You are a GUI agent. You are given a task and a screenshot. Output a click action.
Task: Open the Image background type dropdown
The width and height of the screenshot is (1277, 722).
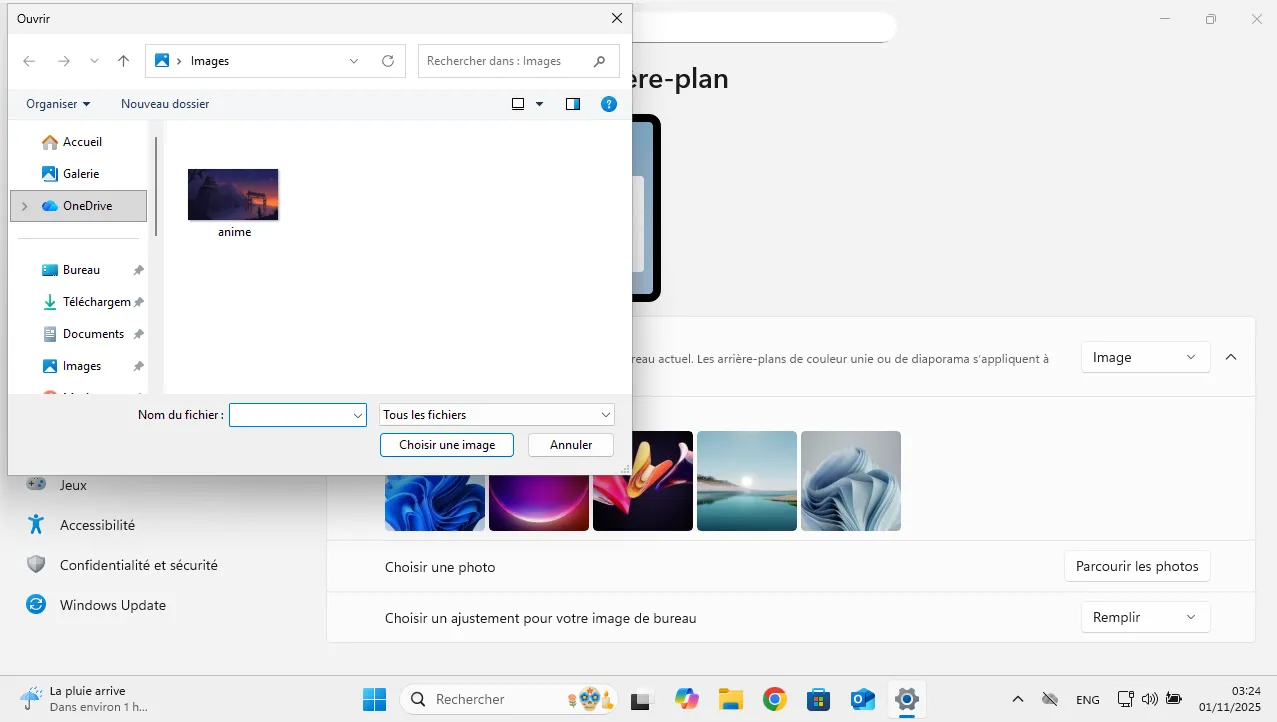(1145, 357)
